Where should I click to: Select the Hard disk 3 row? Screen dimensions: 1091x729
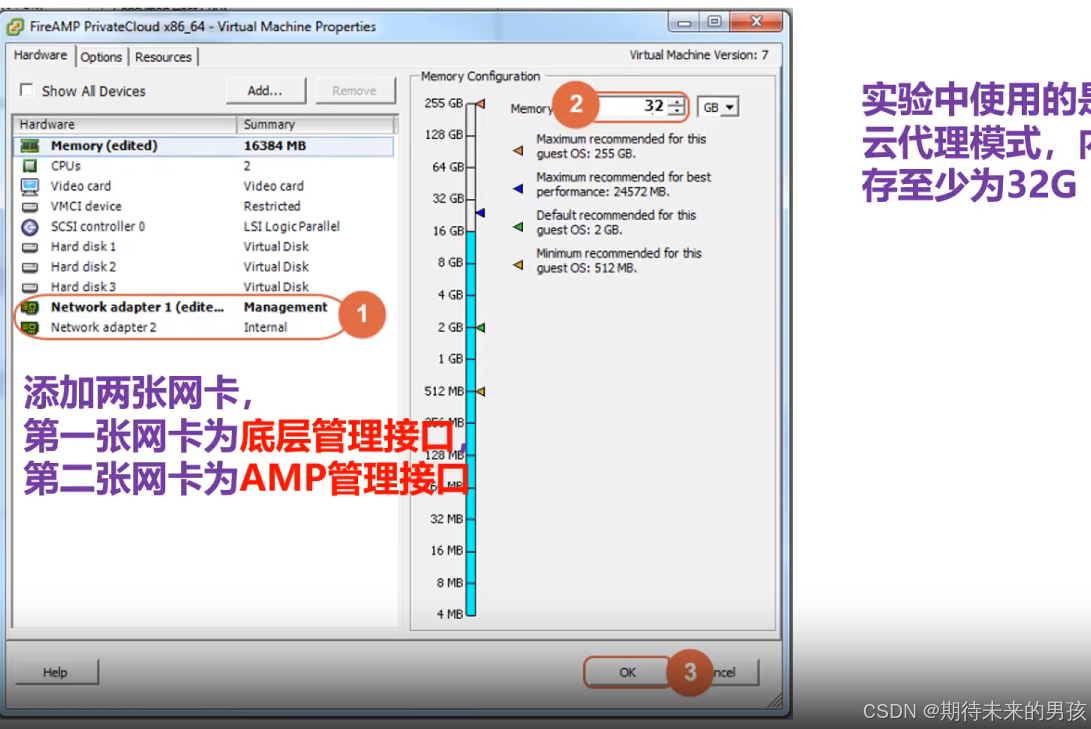pyautogui.click(x=203, y=287)
